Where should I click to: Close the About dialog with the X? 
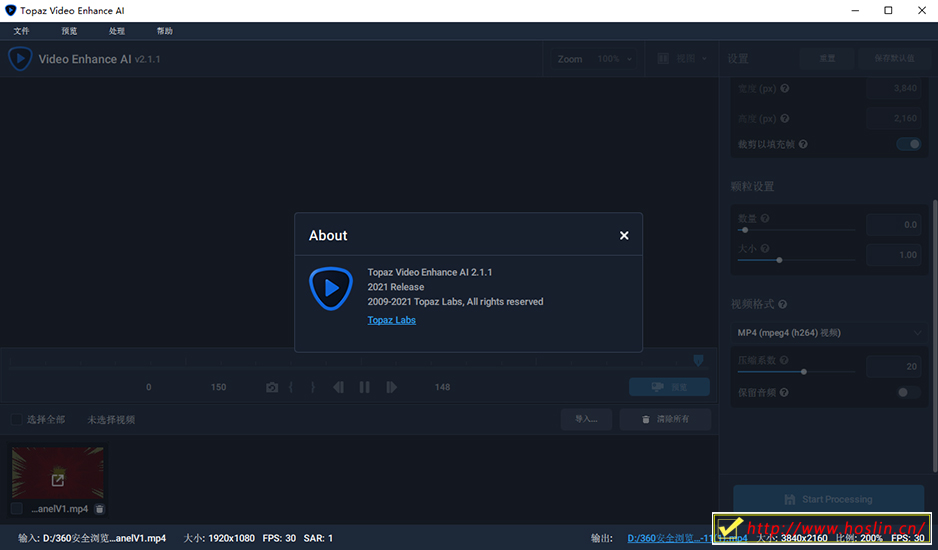coord(624,235)
